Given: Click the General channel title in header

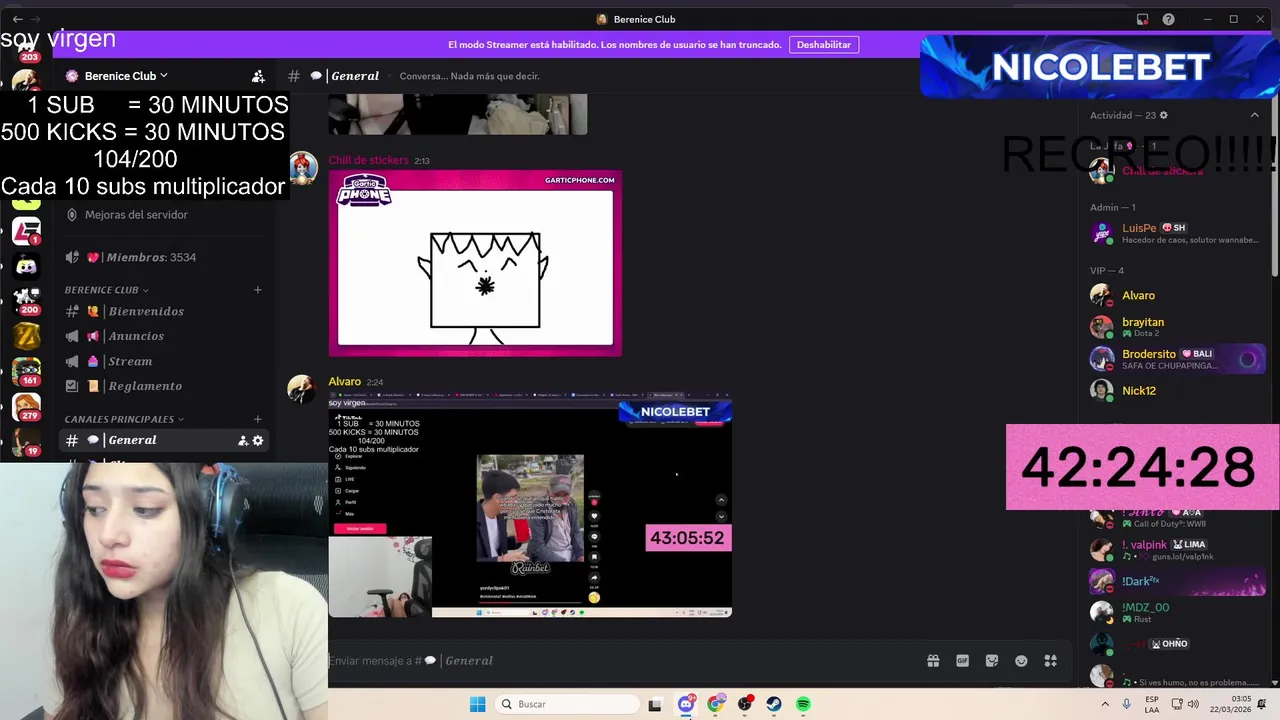Looking at the screenshot, I should [x=355, y=76].
